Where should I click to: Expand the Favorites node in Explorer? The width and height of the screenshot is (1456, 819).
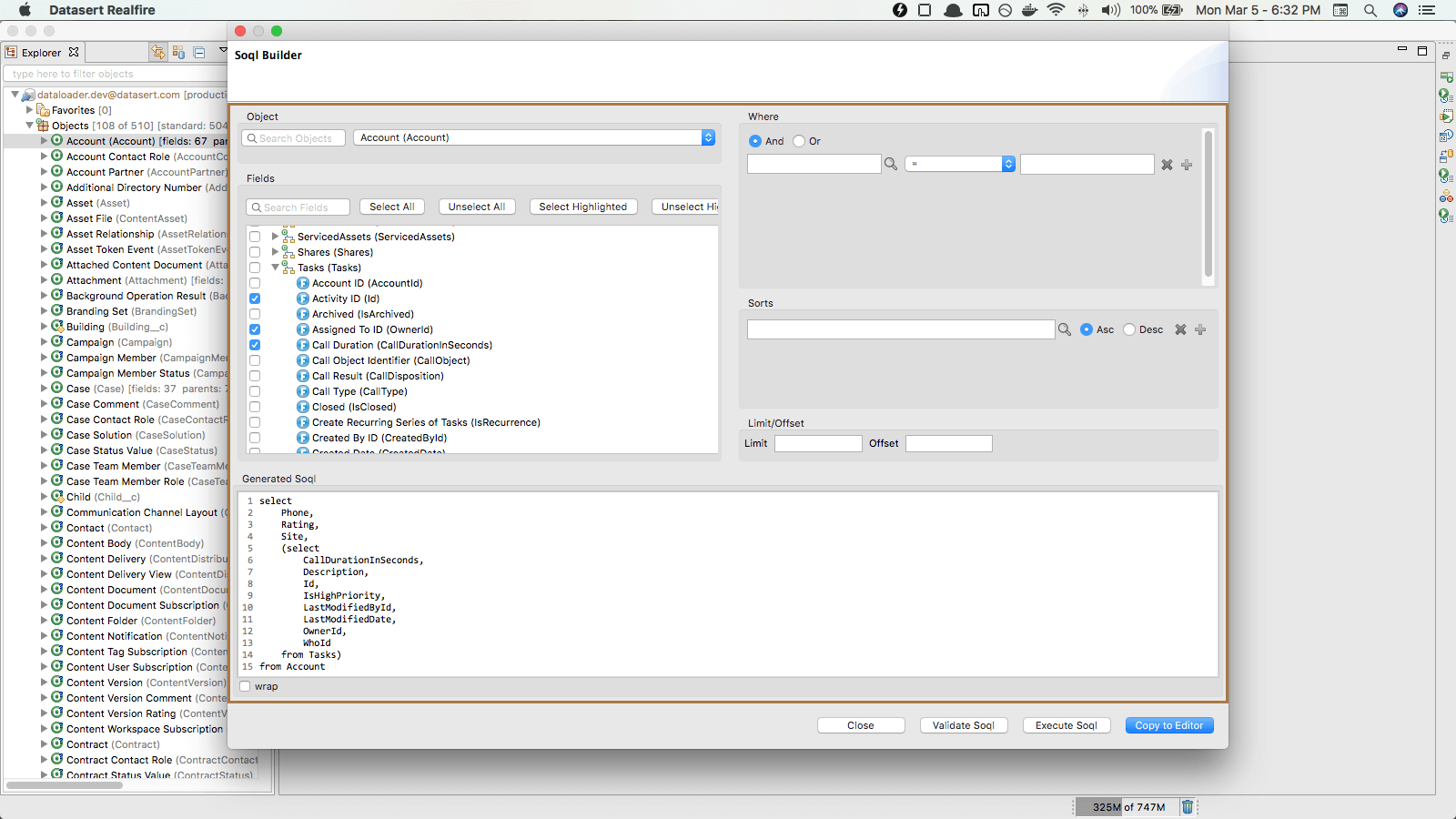pyautogui.click(x=29, y=110)
